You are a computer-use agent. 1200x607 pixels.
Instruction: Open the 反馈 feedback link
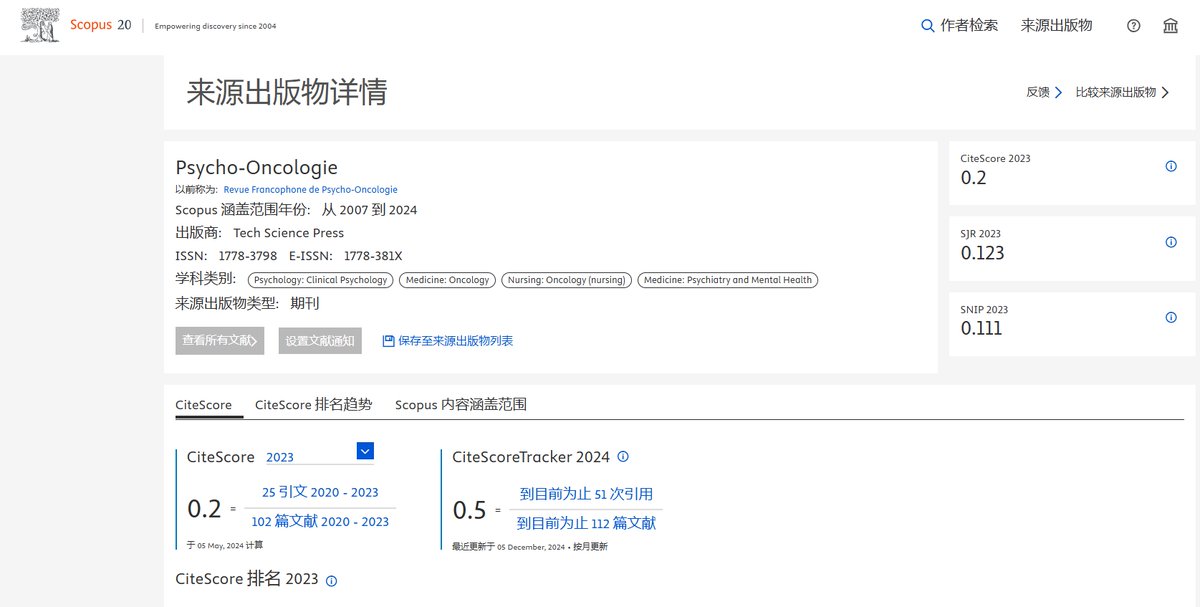pos(1038,92)
